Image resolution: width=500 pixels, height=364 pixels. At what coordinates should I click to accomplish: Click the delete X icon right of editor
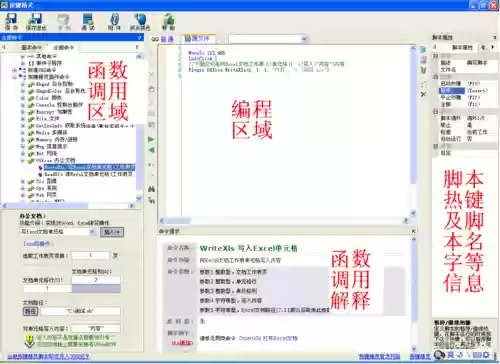(423, 94)
